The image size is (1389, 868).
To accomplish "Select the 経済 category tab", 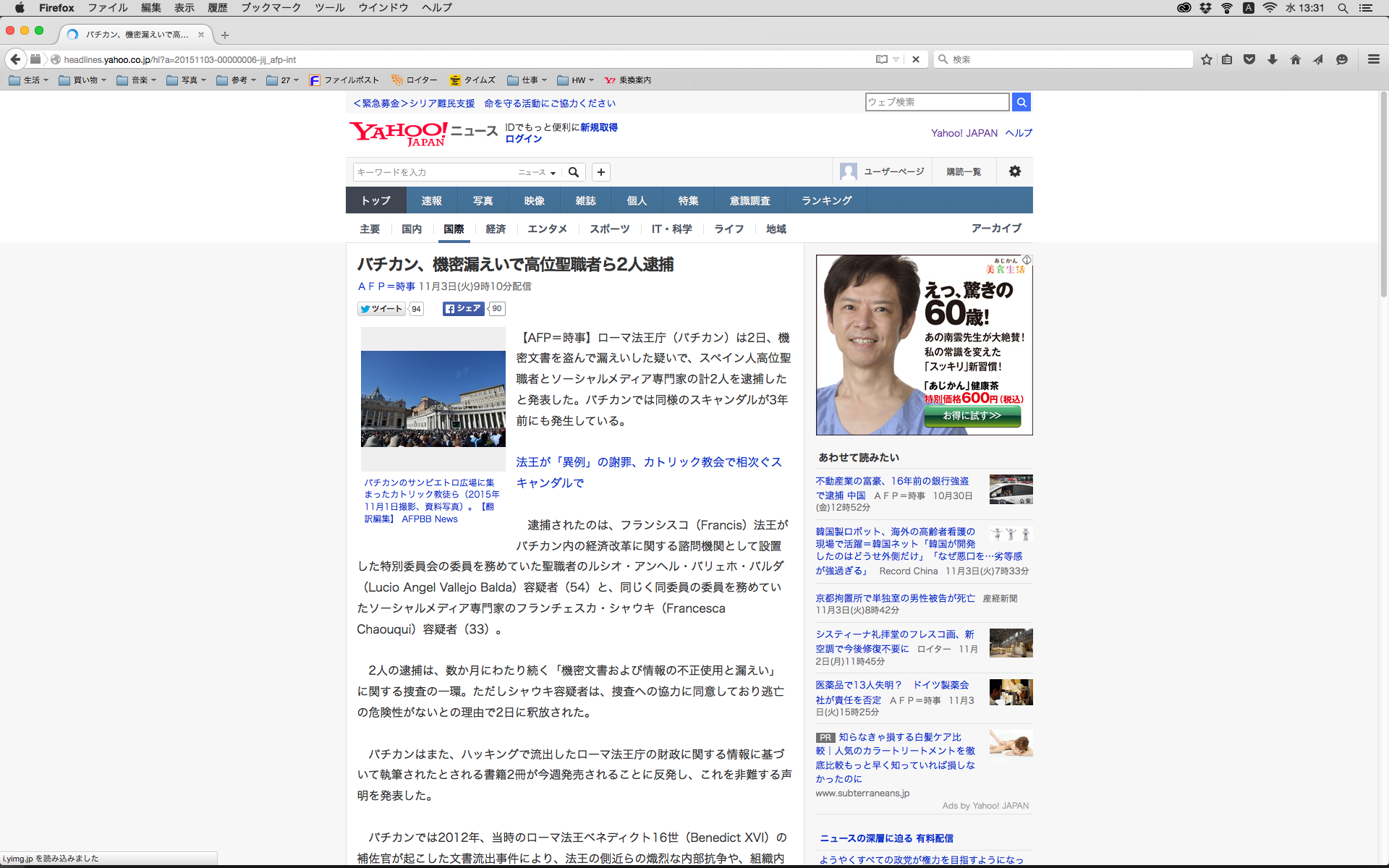I will pos(496,229).
